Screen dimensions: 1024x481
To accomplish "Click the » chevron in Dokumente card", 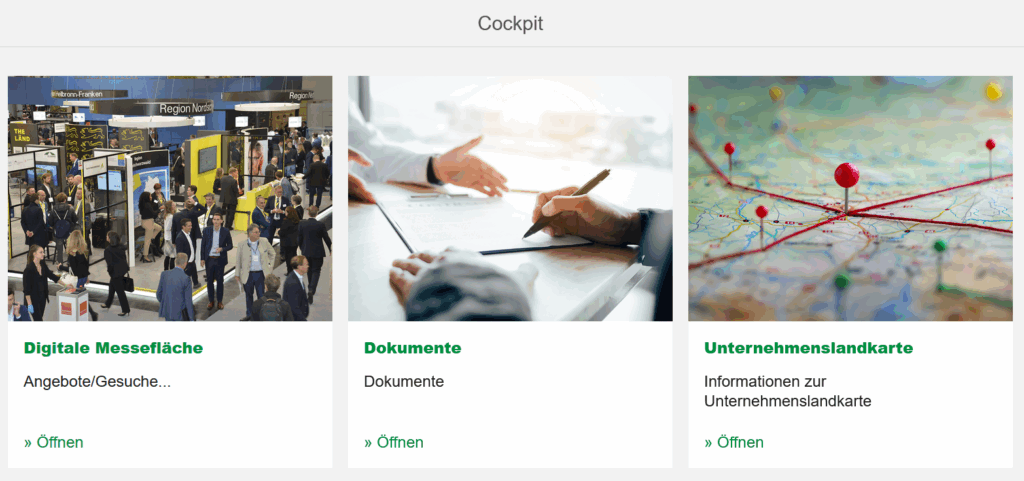I will click(368, 442).
